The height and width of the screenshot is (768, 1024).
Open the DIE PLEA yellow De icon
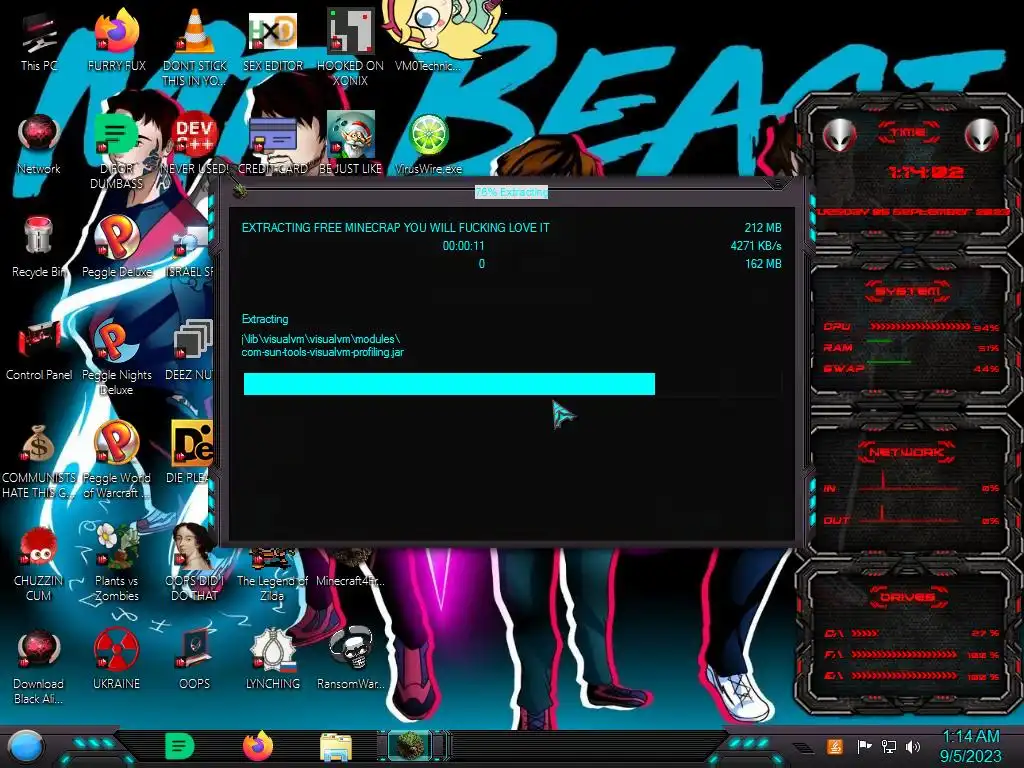(x=190, y=453)
